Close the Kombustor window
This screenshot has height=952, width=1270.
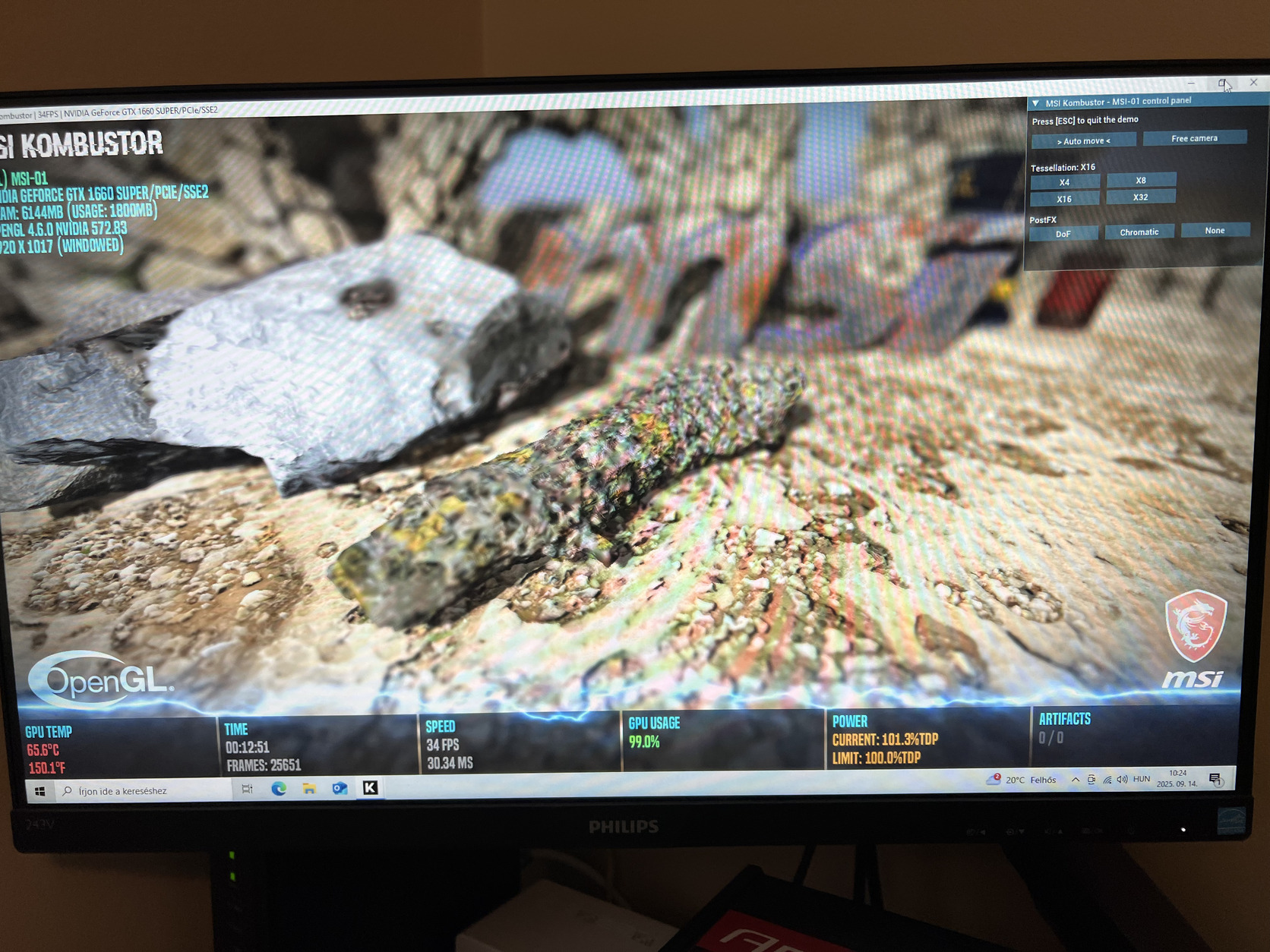(x=1254, y=82)
